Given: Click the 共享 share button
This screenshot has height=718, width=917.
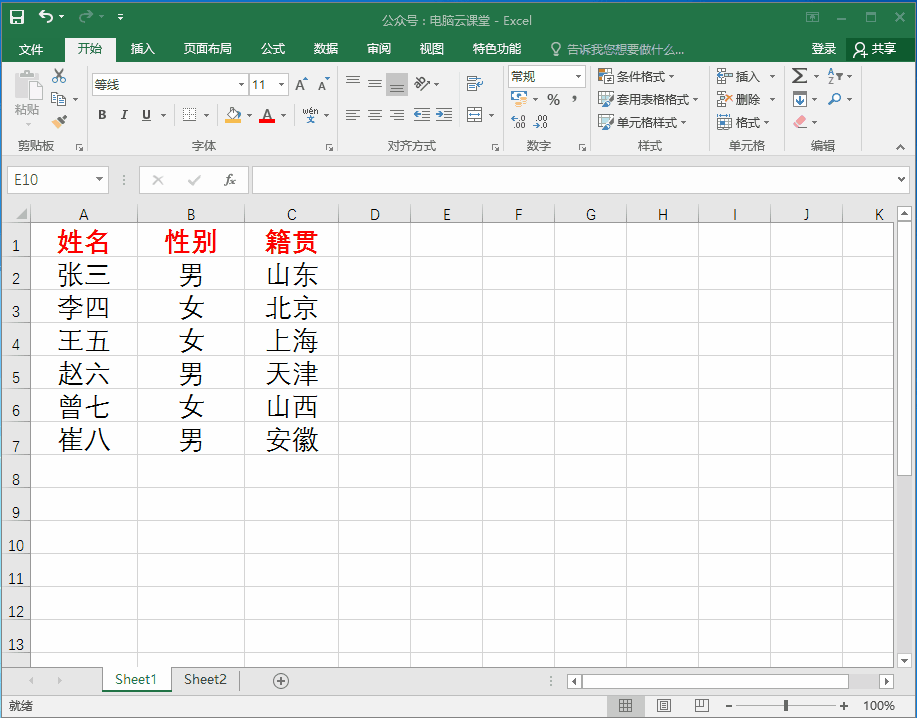Looking at the screenshot, I should point(875,49).
